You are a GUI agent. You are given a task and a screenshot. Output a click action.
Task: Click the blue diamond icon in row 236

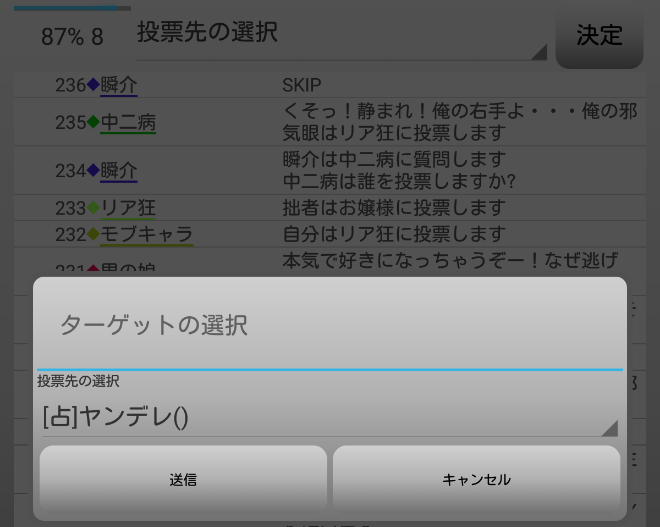pos(94,86)
